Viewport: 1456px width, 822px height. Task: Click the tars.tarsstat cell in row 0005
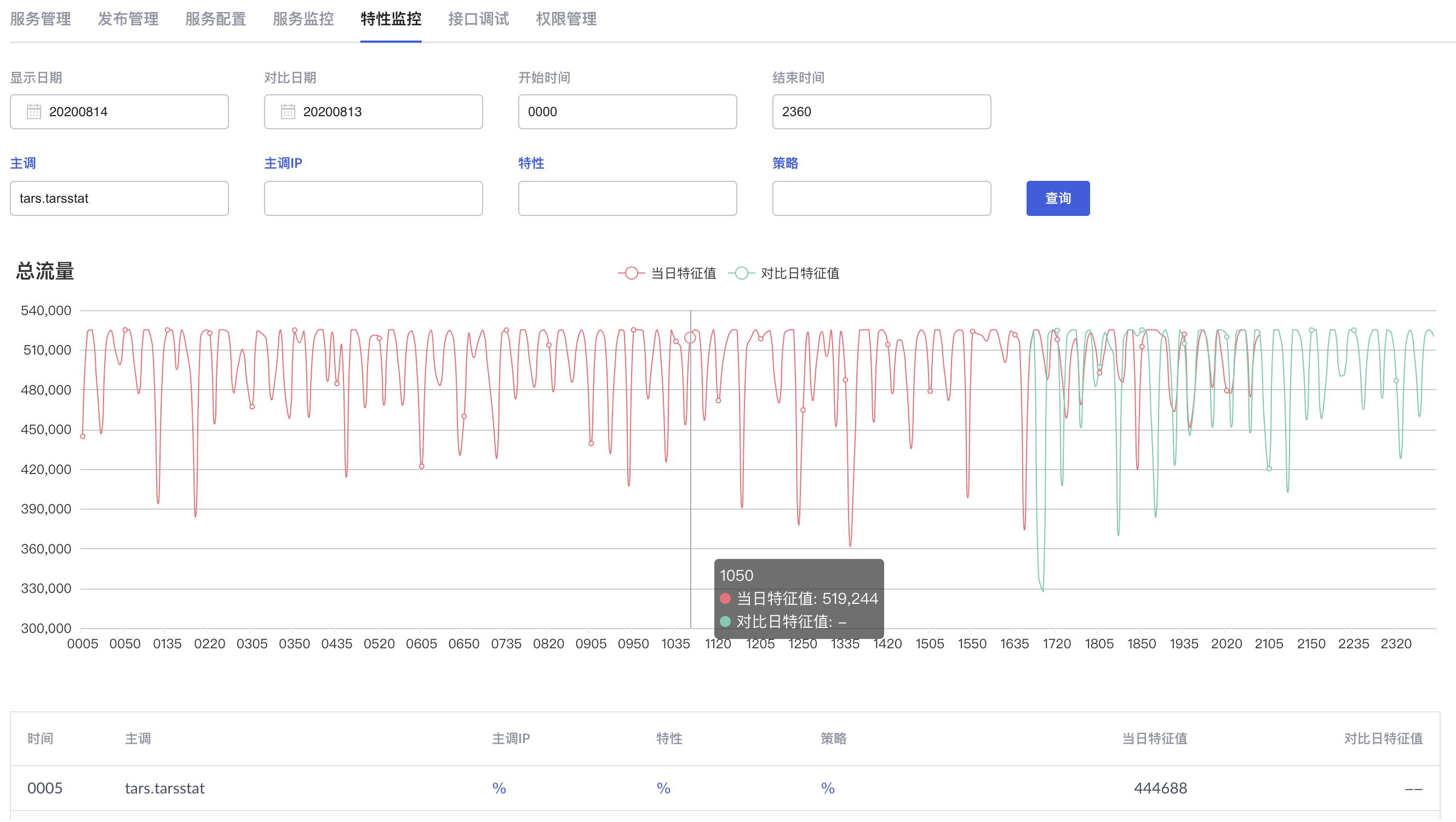(x=164, y=789)
